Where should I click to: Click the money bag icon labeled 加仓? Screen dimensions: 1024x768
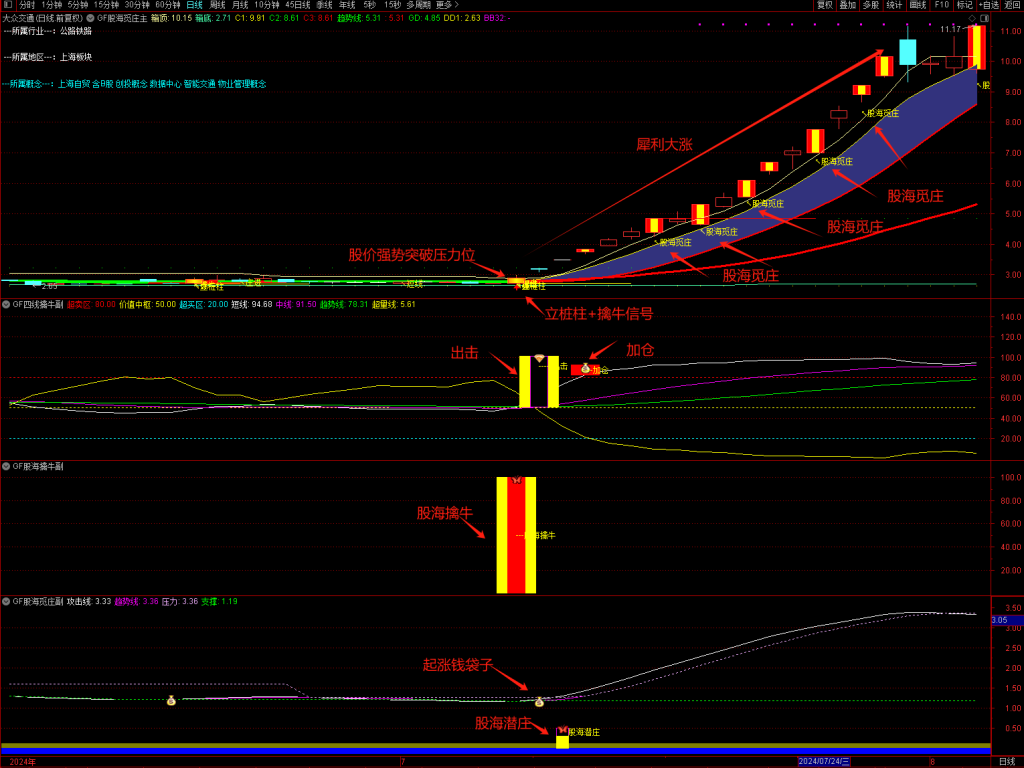pos(585,369)
